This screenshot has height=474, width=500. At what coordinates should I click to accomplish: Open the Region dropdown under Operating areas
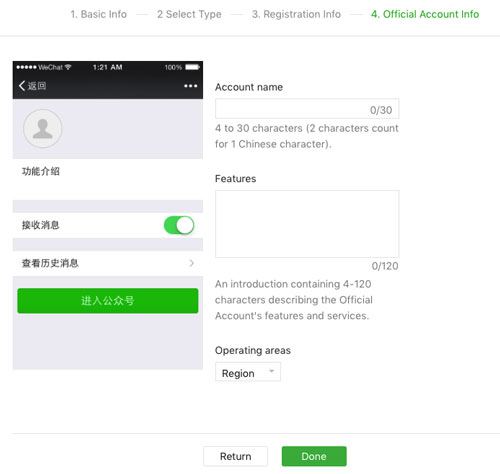click(248, 372)
